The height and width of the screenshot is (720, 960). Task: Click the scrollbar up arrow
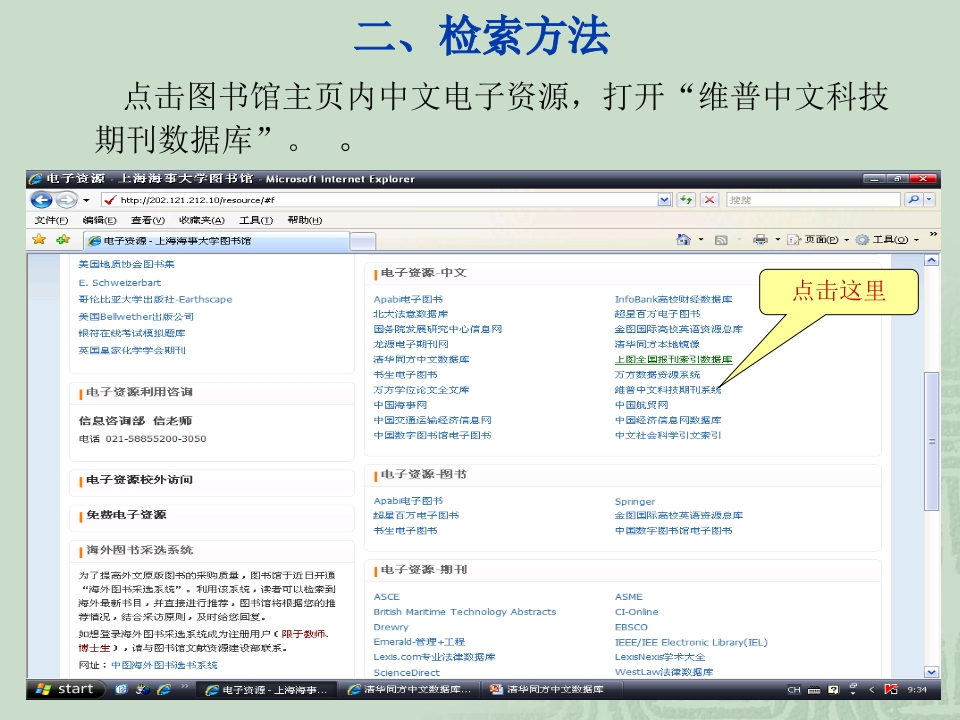[x=931, y=260]
